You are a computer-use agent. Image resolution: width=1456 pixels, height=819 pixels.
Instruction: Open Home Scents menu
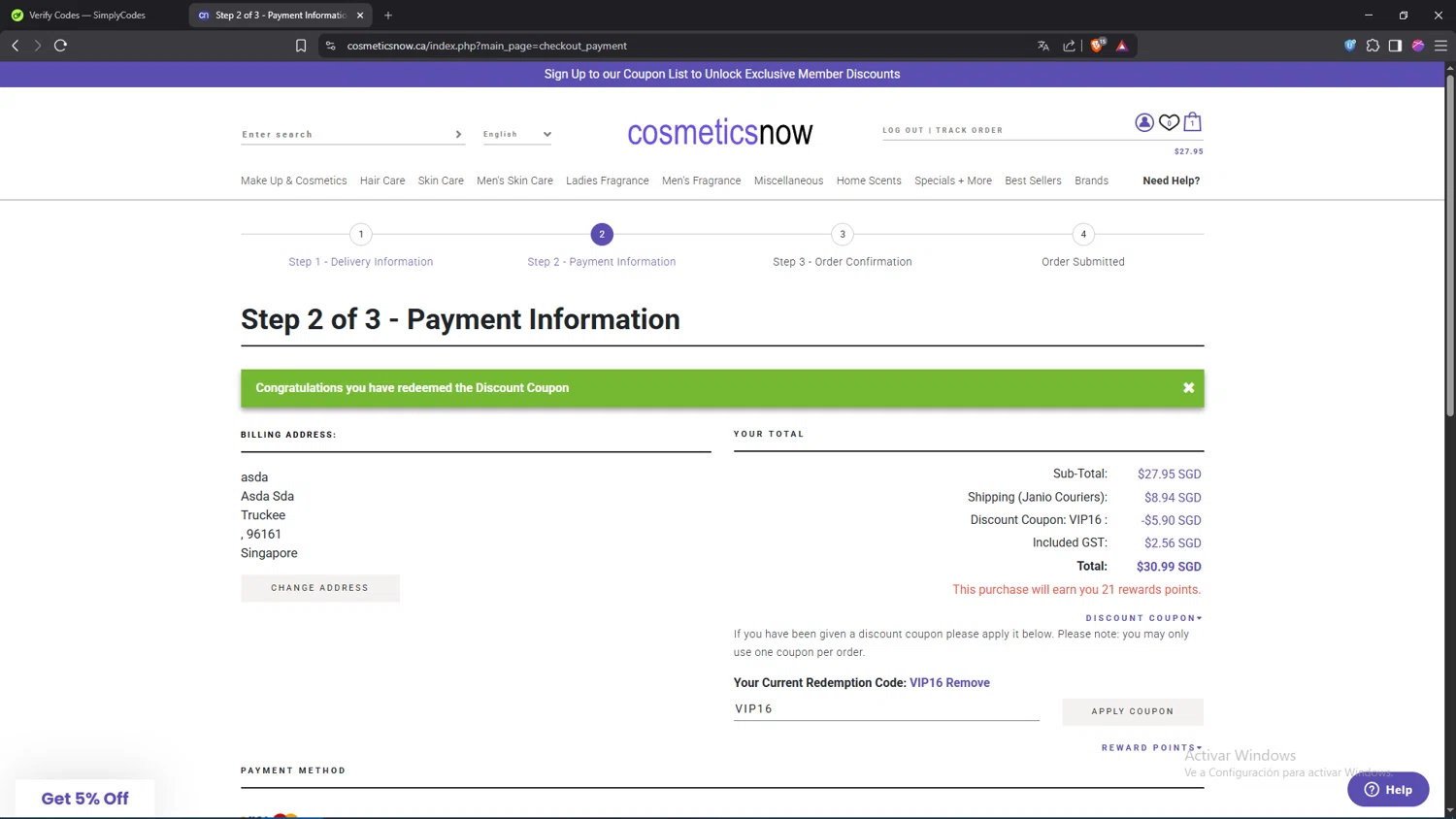tap(869, 180)
